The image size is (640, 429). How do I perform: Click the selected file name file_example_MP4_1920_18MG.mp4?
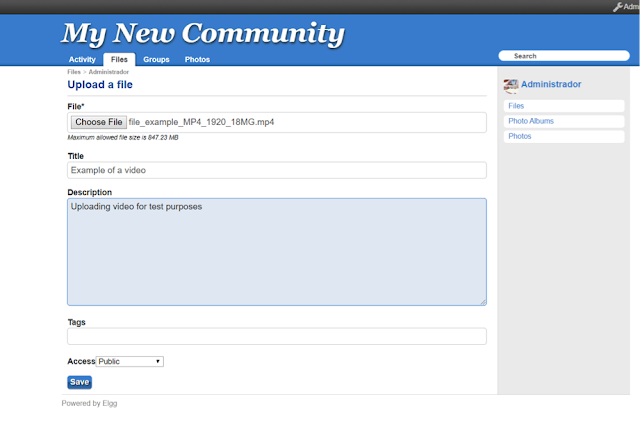pos(201,122)
